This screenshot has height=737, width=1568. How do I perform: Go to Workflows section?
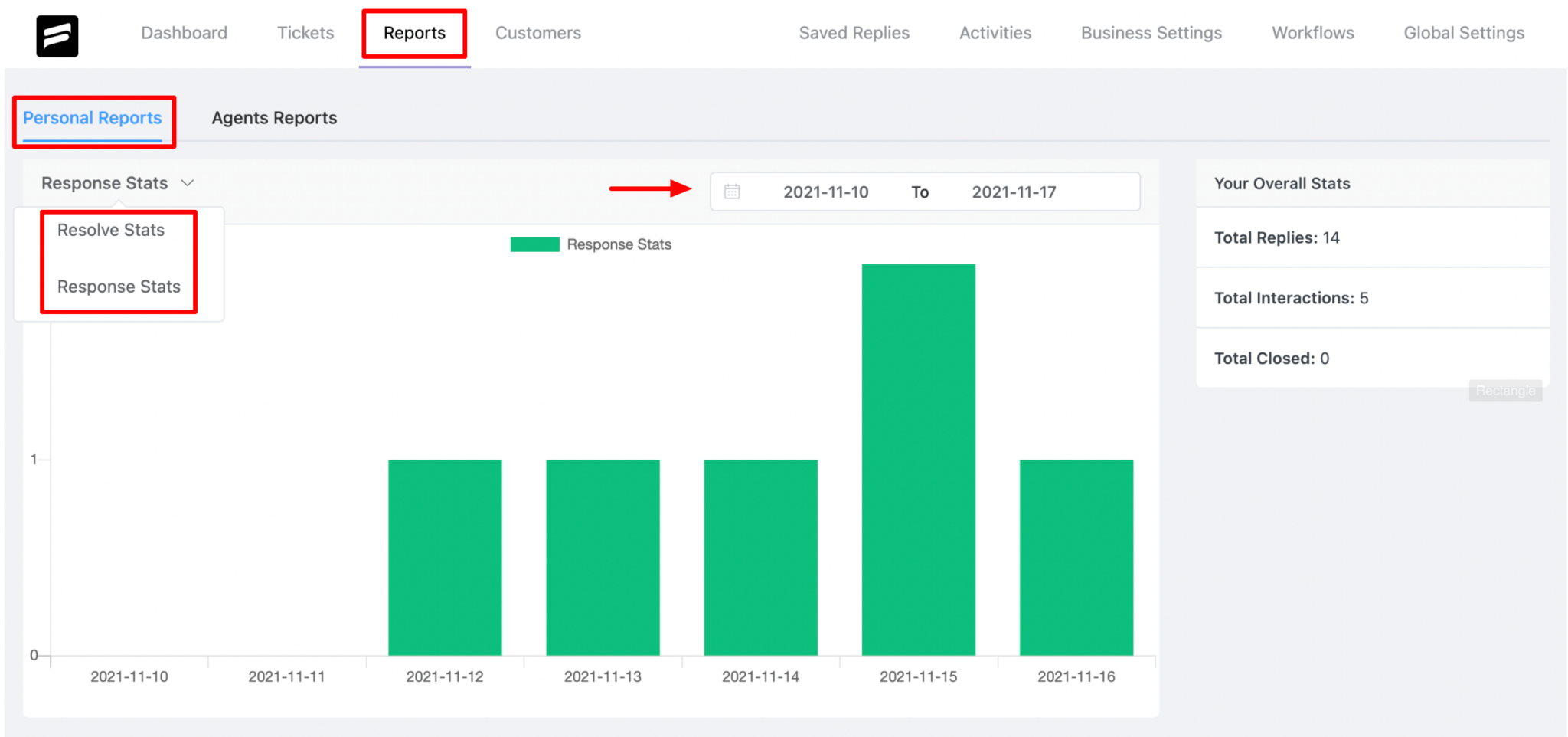pyautogui.click(x=1312, y=33)
